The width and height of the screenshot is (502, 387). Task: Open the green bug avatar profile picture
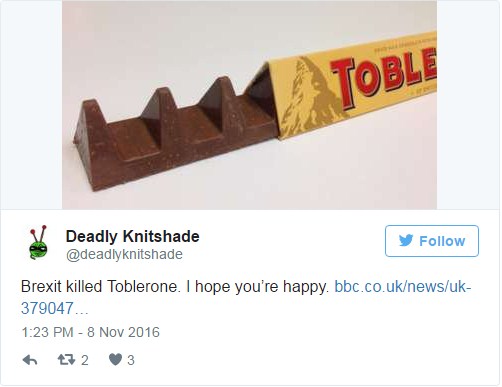click(x=38, y=242)
